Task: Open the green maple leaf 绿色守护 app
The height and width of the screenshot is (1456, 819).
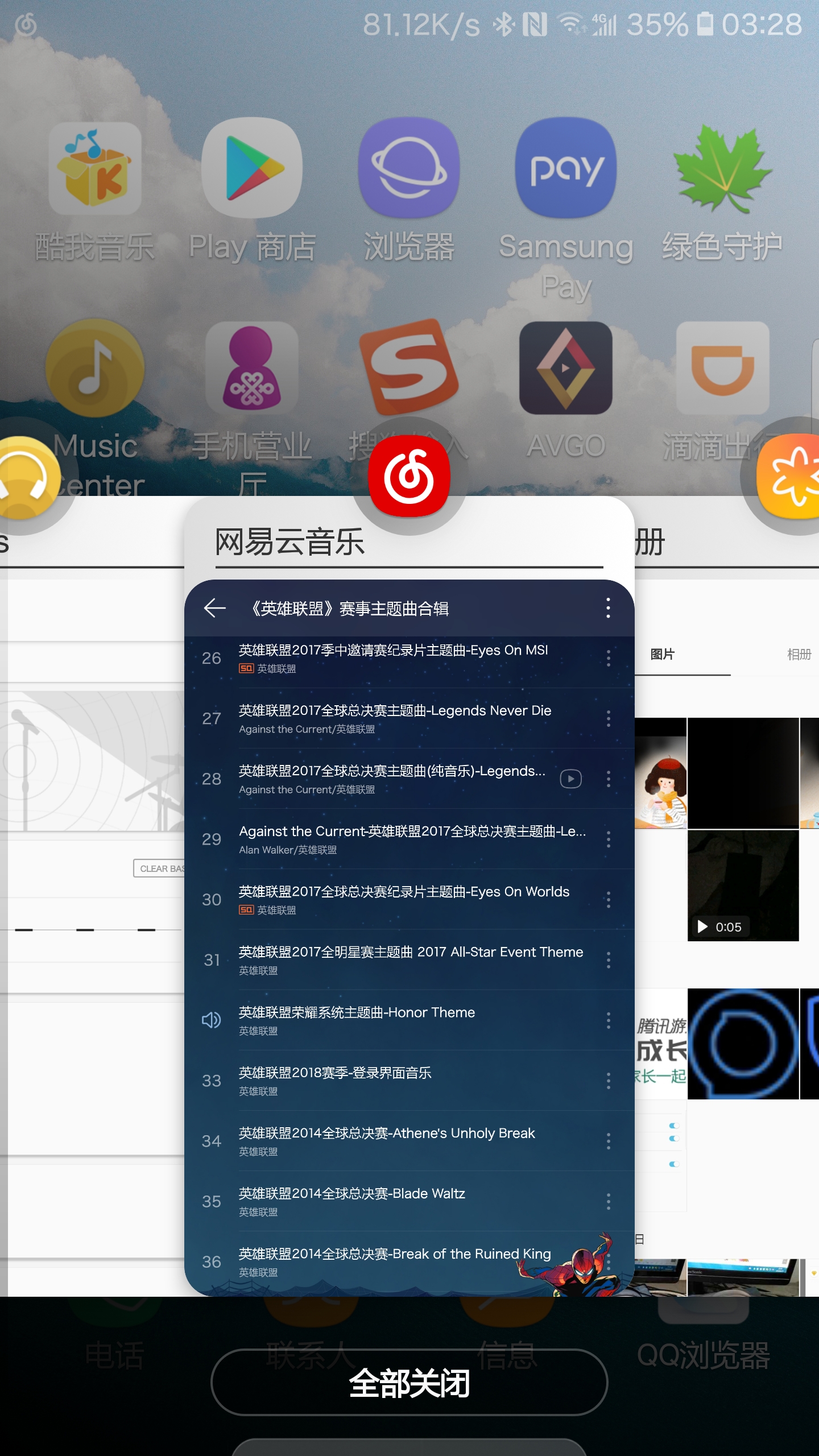Action: (723, 168)
